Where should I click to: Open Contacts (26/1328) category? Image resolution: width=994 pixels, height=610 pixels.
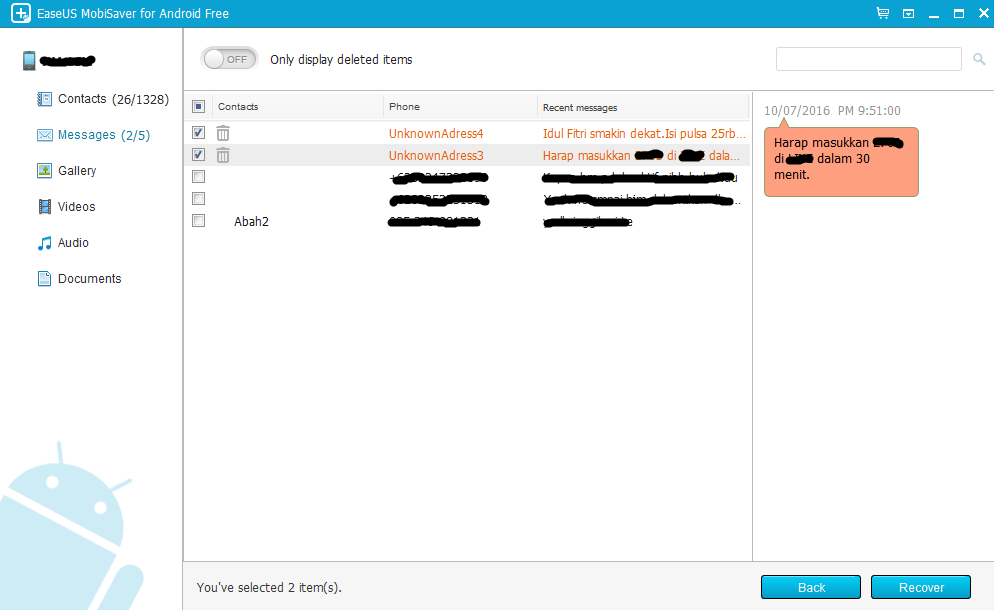coord(113,99)
